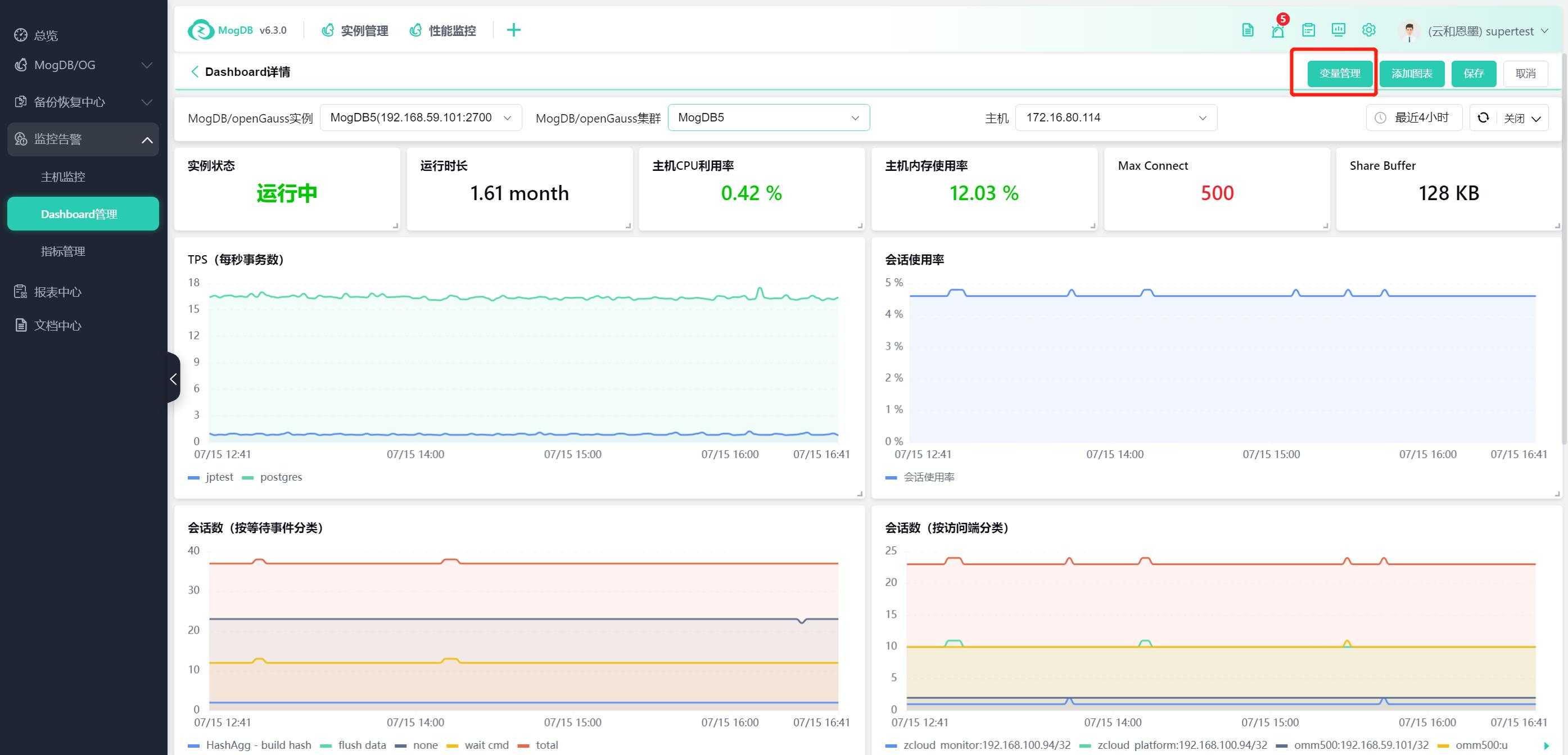Click the refresh icon beside 关闭
Image resolution: width=1568 pixels, height=755 pixels.
1484,117
